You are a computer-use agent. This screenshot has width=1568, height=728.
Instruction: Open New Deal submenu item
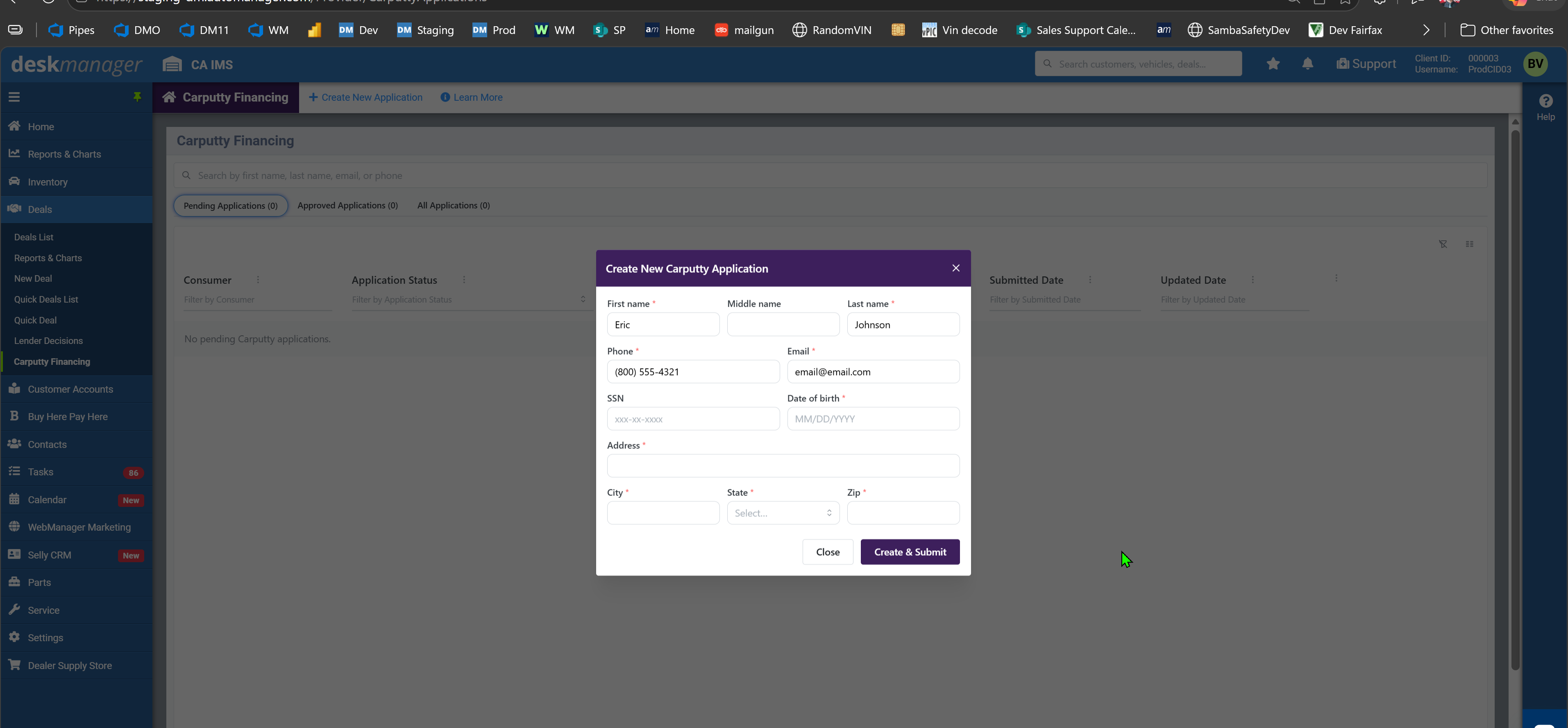[x=33, y=278]
